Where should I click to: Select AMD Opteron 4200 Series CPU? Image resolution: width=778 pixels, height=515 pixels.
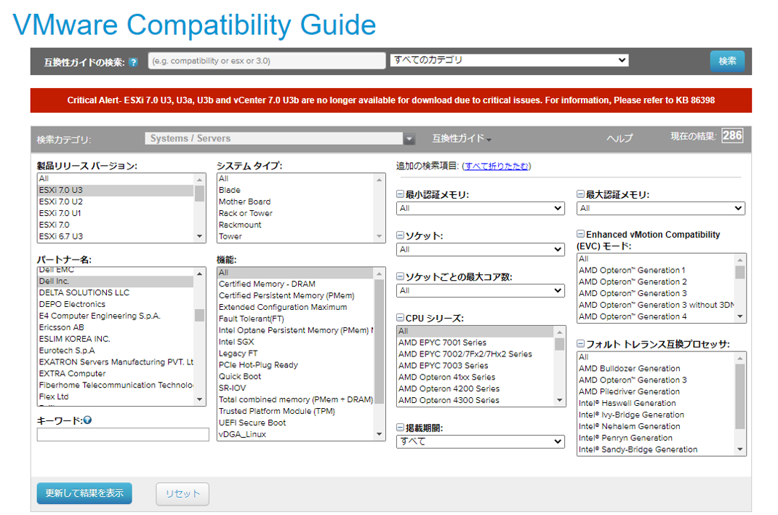click(x=475, y=388)
